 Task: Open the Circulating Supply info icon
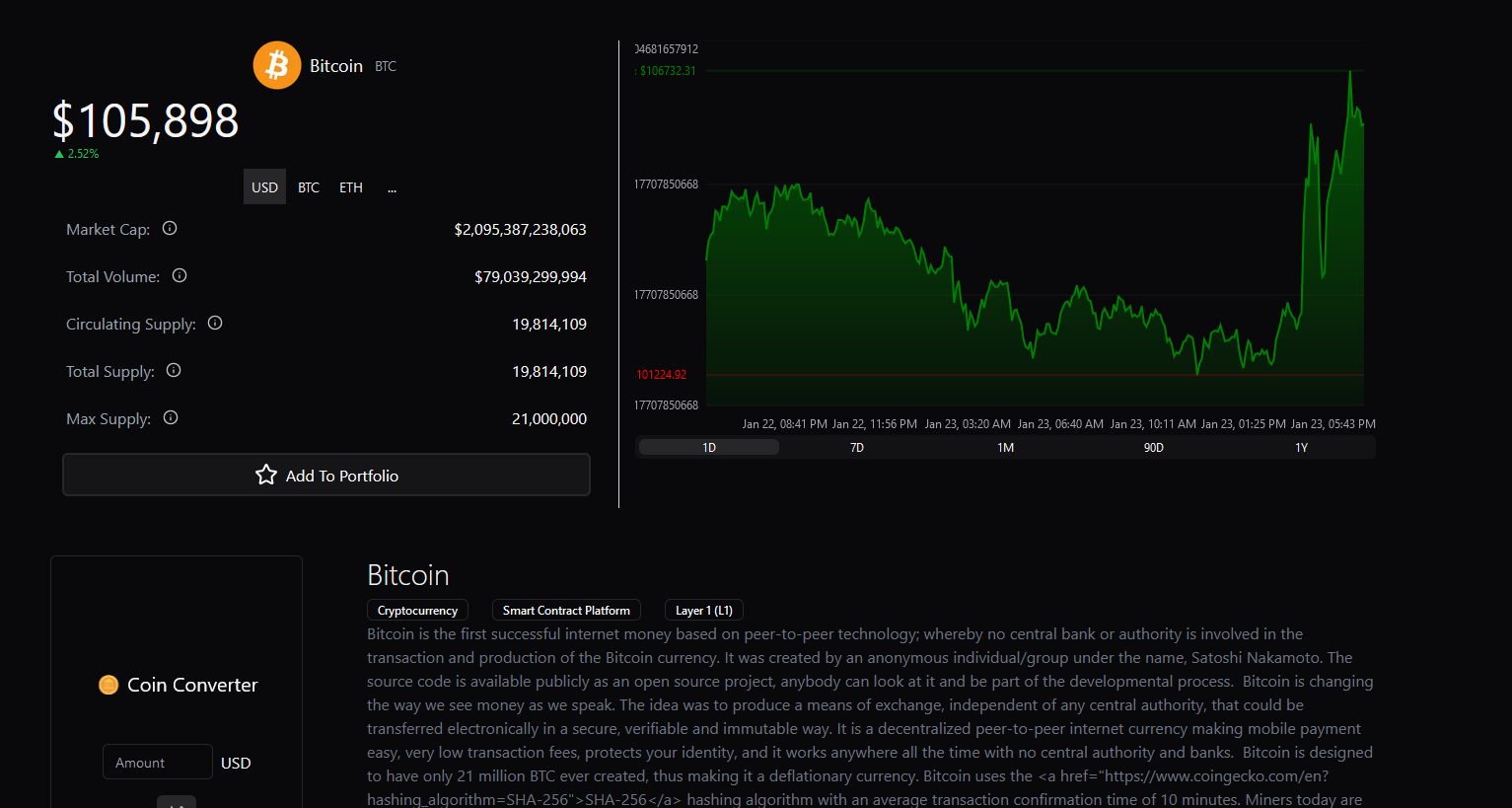(x=215, y=323)
